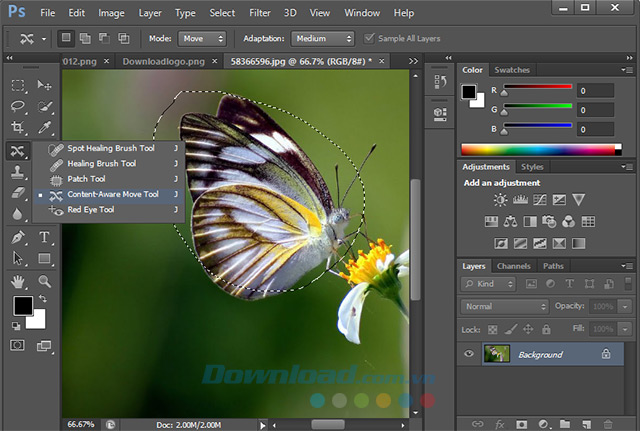Choose Patch Tool from the flyout
This screenshot has height=431, width=640.
coord(86,179)
